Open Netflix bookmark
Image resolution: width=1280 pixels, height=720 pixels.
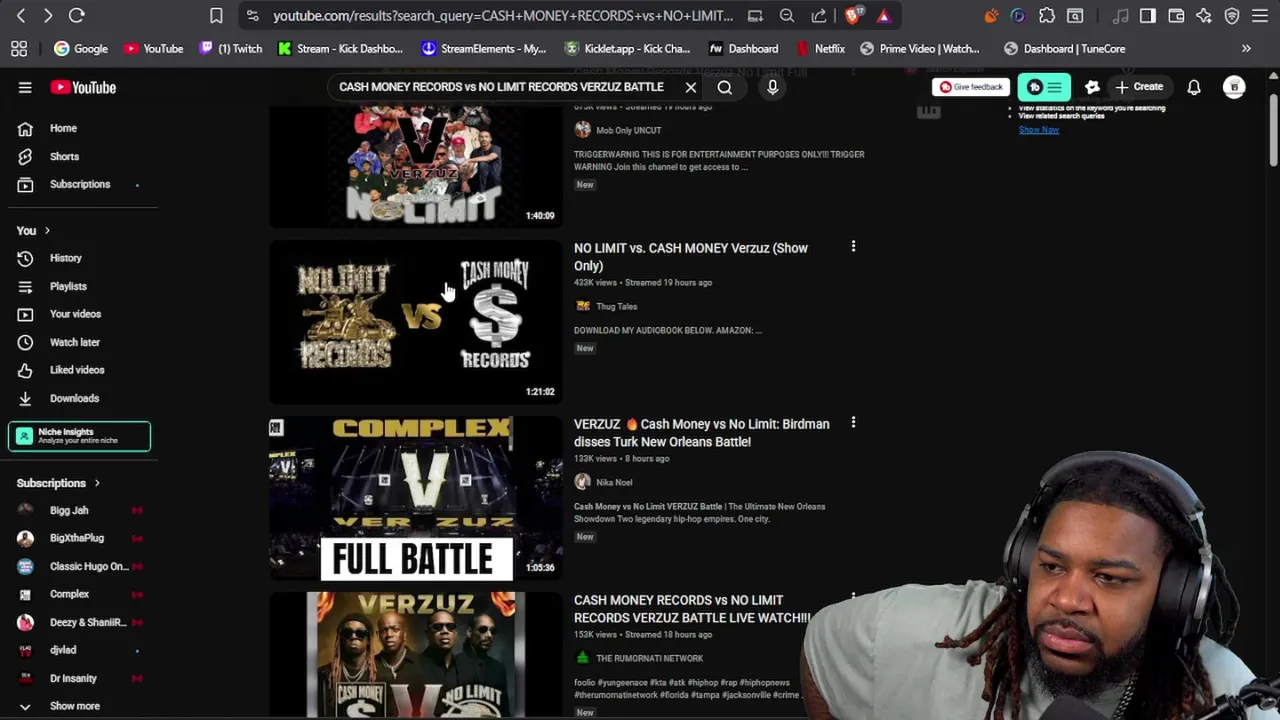pyautogui.click(x=820, y=48)
